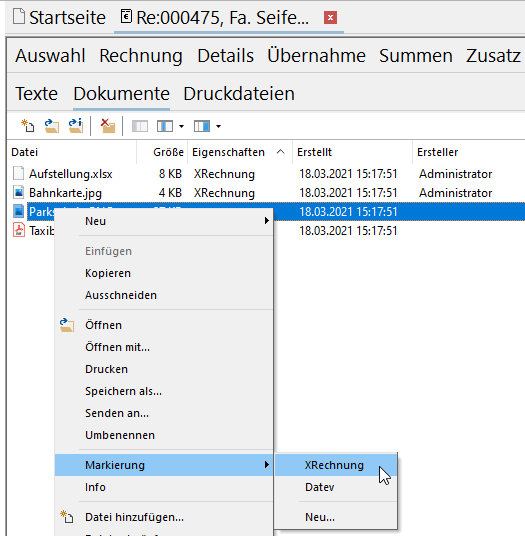Choose Kopieren from the context menu

coord(164,273)
